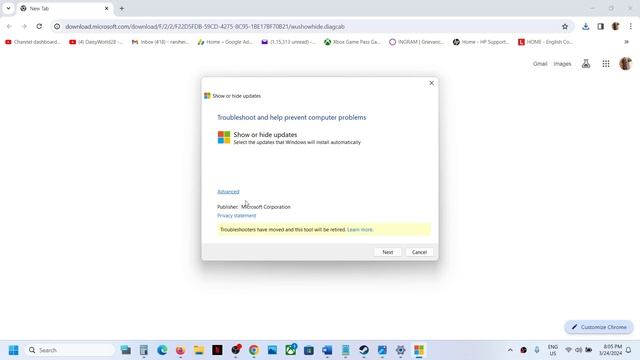Open Chrome three-dot menu
This screenshot has width=640, height=360.
[x=631, y=27]
